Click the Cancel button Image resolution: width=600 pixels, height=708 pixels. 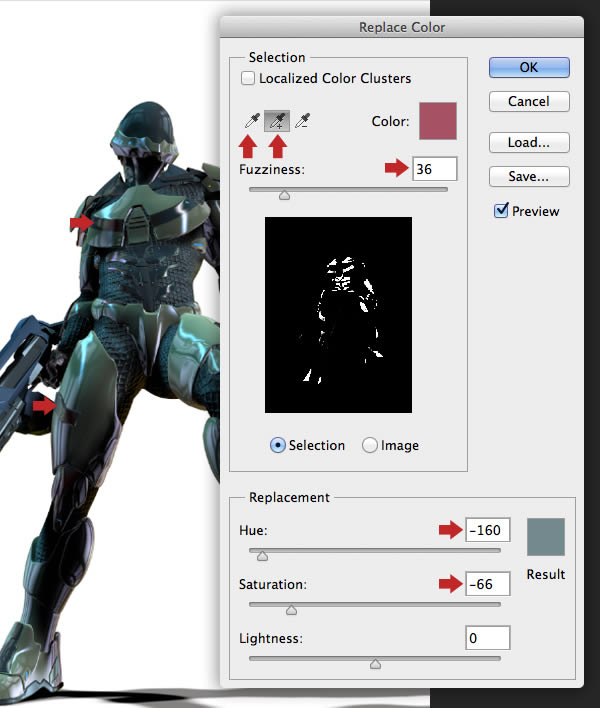[529, 101]
